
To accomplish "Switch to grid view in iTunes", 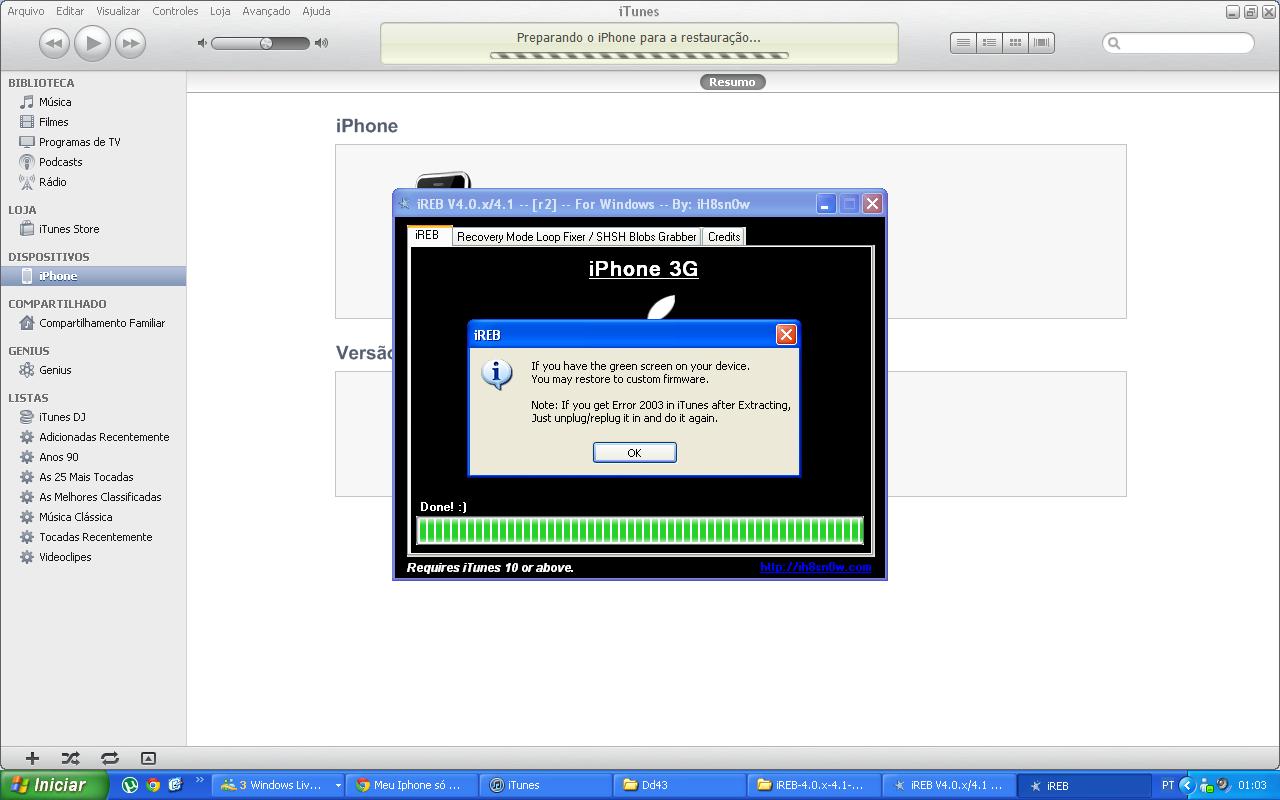I will [x=1015, y=43].
